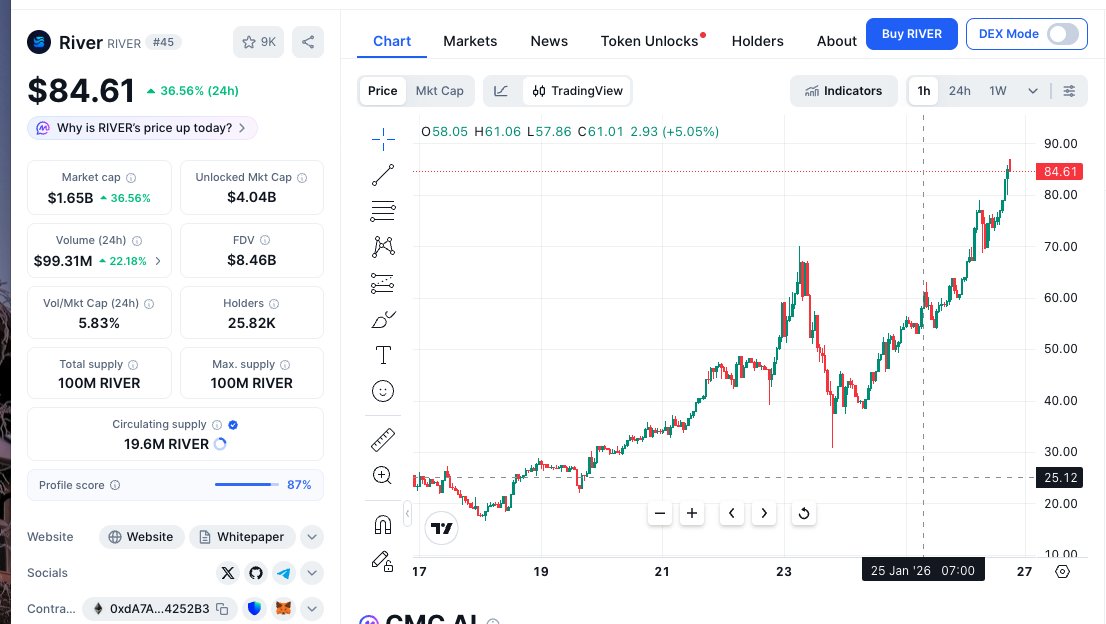This screenshot has width=1106, height=624.
Task: Click the share icon next to River
Action: (308, 42)
